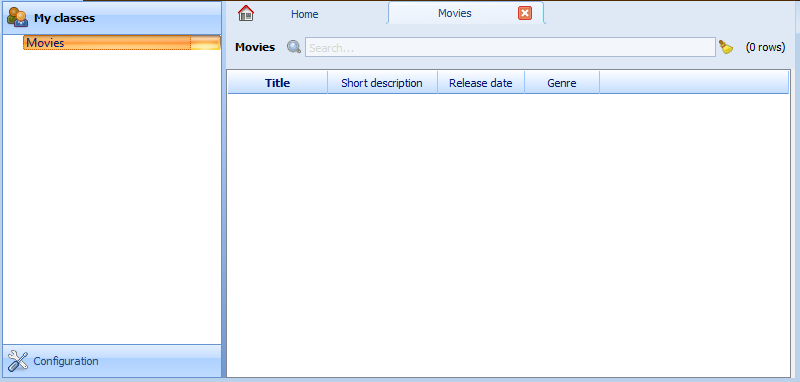Screen dimensions: 800x382
Task: Click the magnifying glass search icon
Action: pyautogui.click(x=294, y=47)
